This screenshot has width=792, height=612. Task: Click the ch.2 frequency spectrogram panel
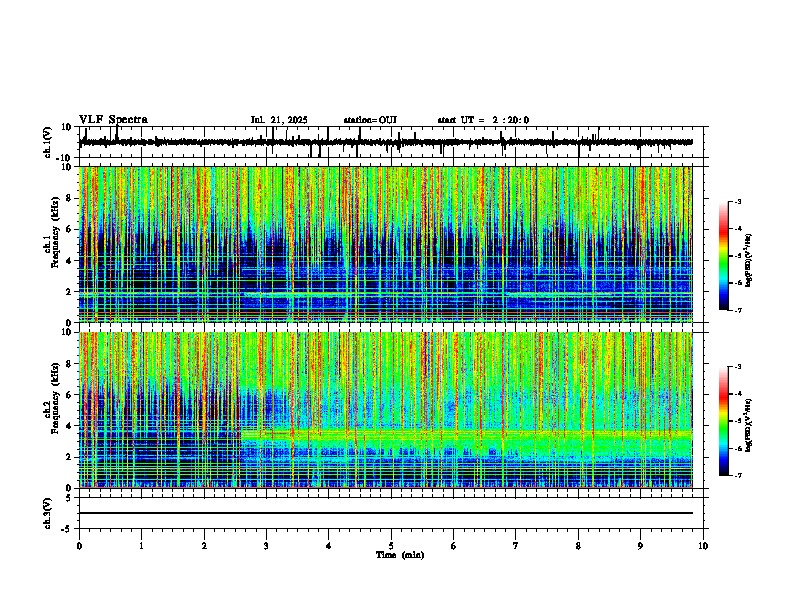click(x=386, y=410)
